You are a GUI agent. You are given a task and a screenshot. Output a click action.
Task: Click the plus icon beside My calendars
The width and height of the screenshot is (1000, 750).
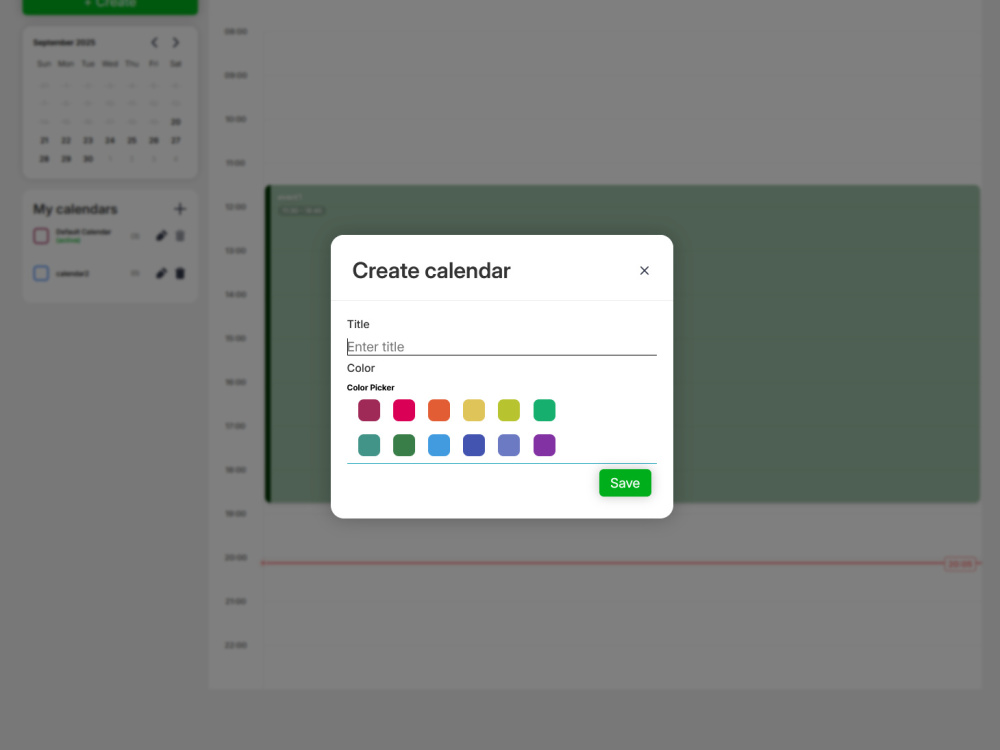click(x=180, y=209)
